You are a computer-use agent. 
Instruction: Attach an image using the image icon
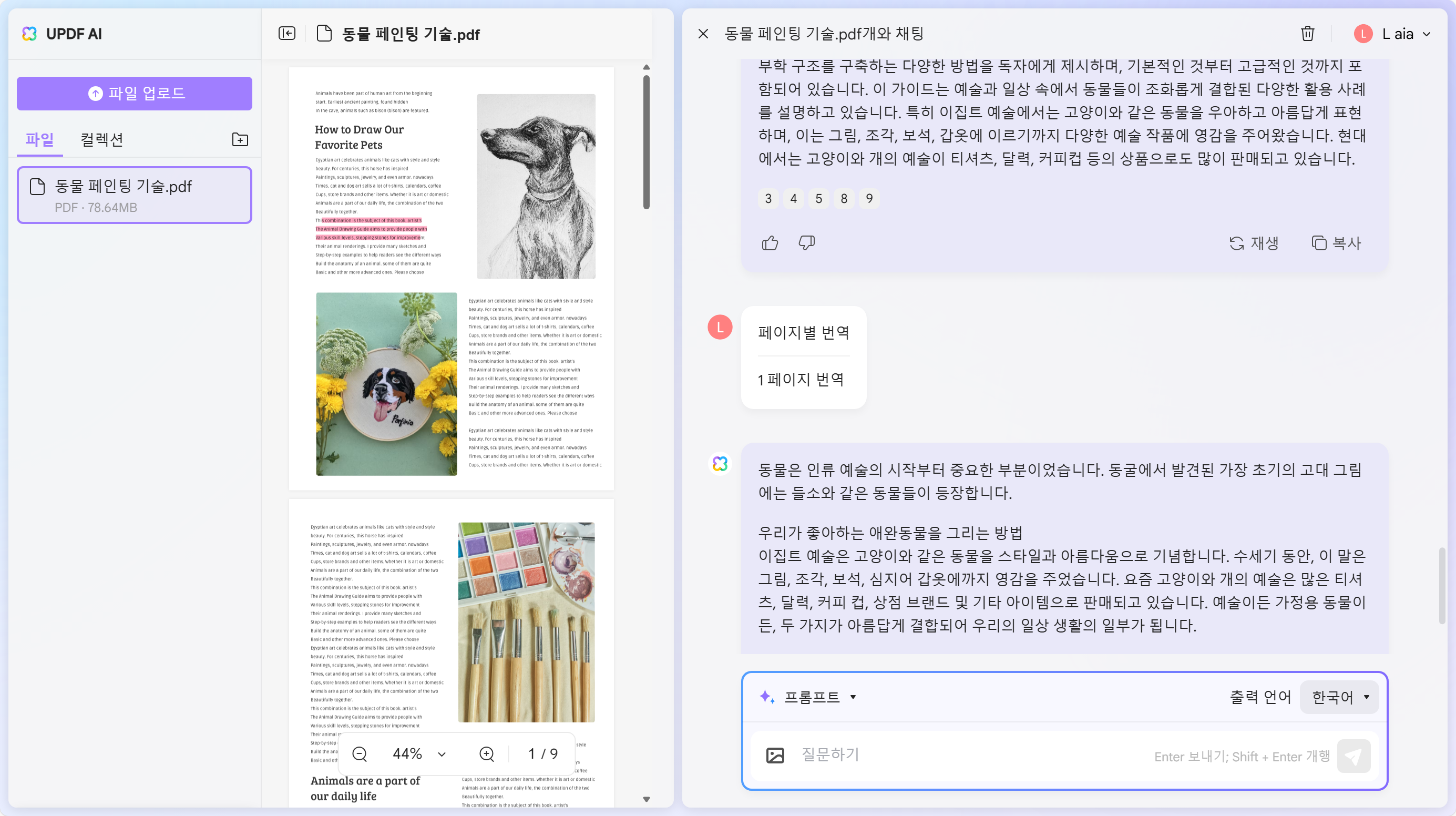click(x=775, y=756)
